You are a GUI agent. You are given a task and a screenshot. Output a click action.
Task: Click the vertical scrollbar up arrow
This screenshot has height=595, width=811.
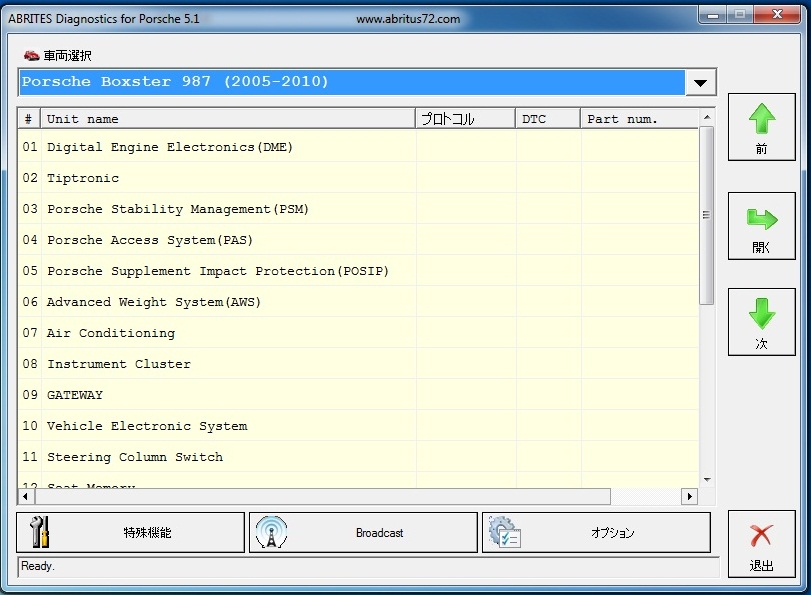[x=707, y=117]
